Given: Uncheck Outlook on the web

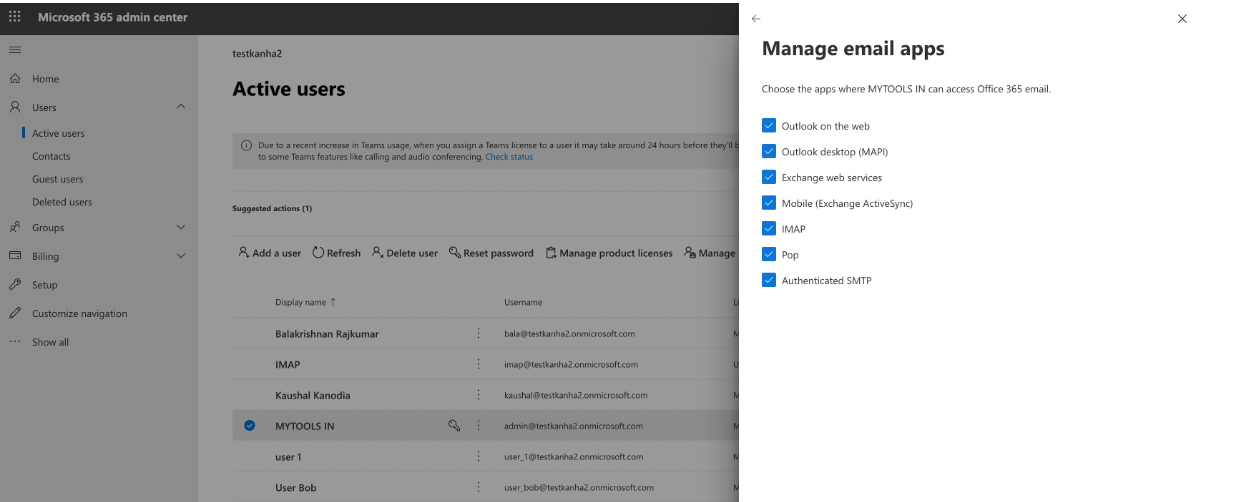Looking at the screenshot, I should [x=768, y=126].
